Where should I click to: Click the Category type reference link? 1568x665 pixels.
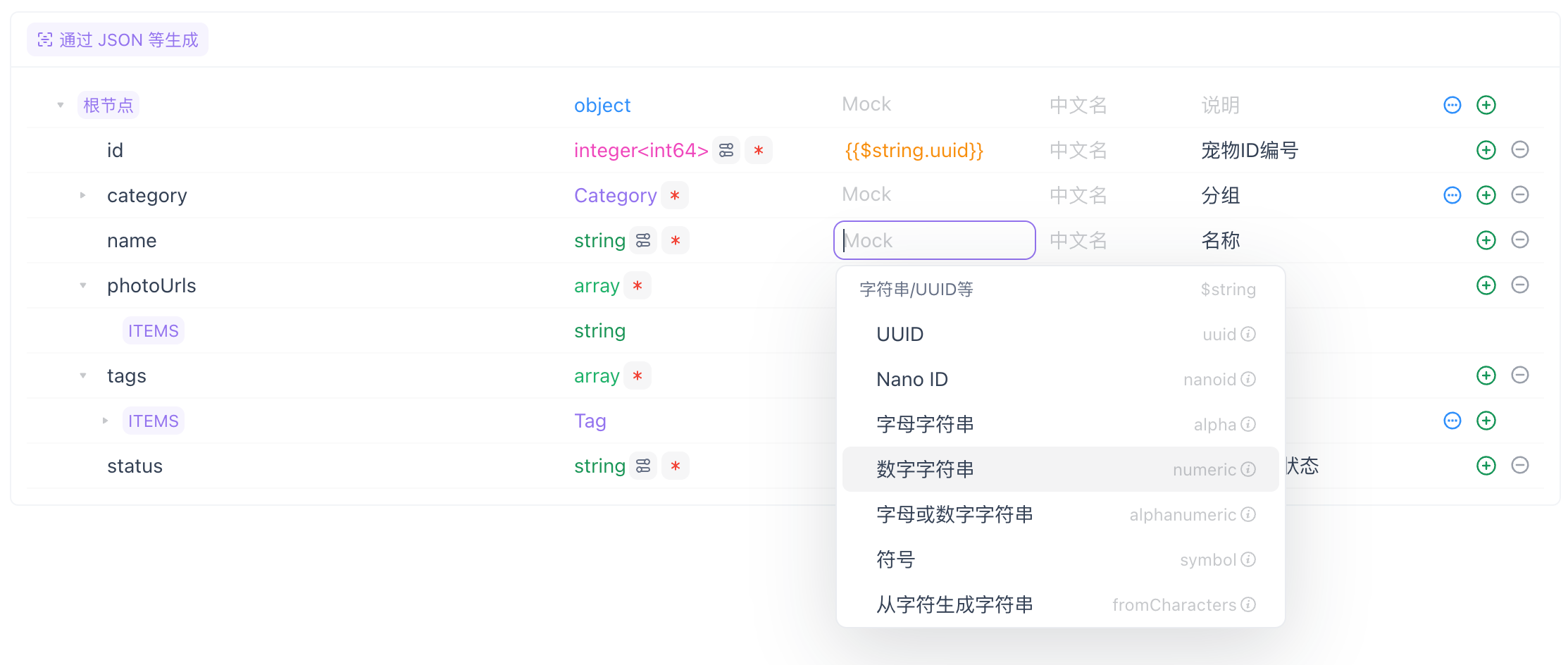615,195
